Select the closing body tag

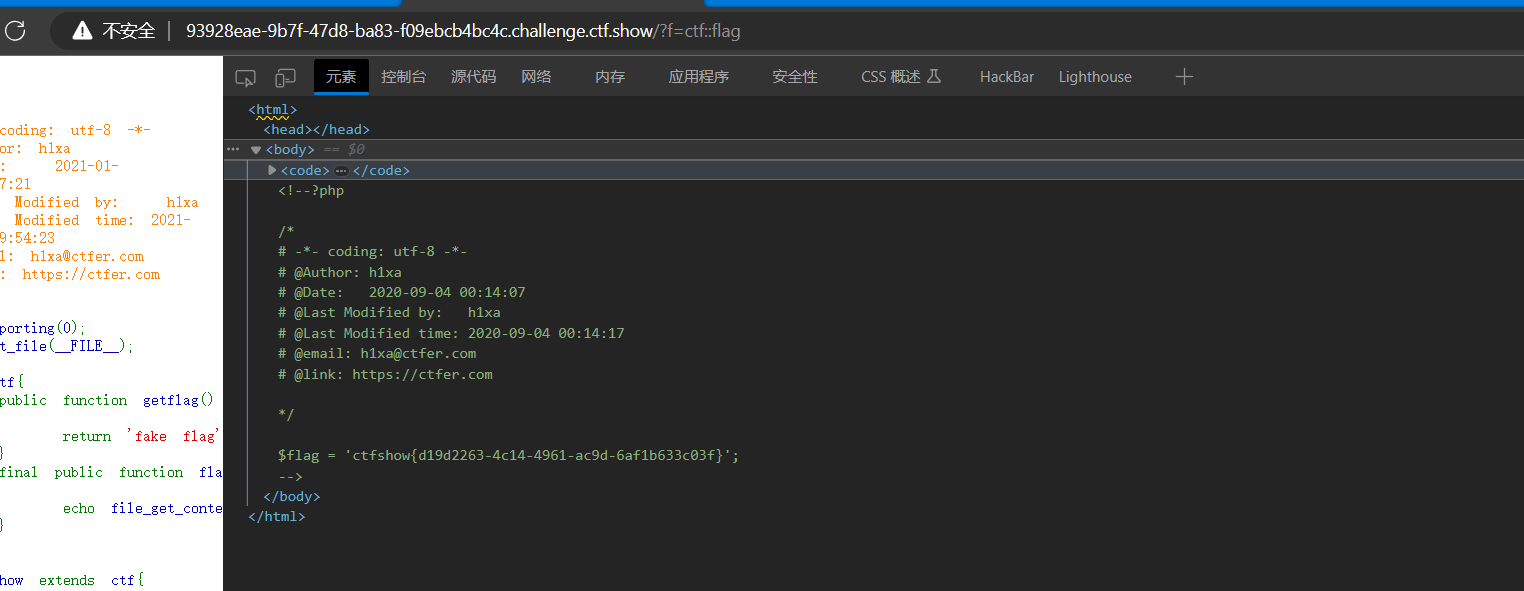coord(291,496)
